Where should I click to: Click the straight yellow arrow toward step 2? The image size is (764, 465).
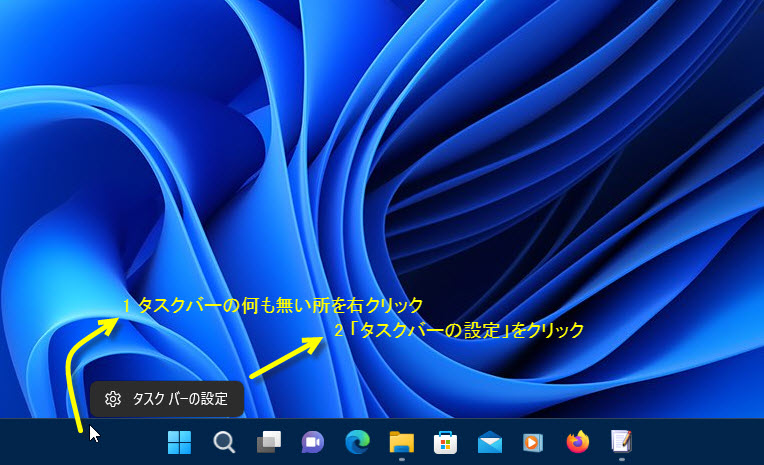[x=285, y=357]
